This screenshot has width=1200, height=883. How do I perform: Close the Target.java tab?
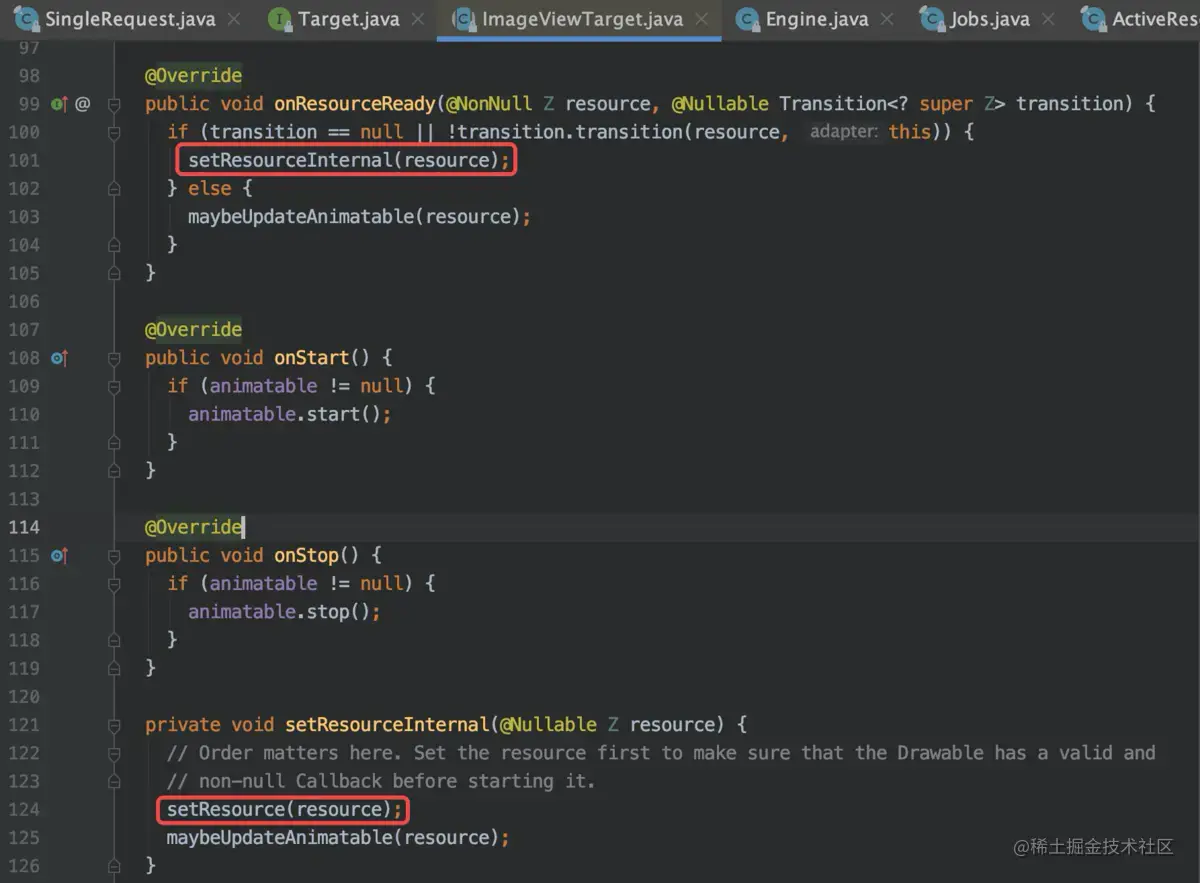418,19
